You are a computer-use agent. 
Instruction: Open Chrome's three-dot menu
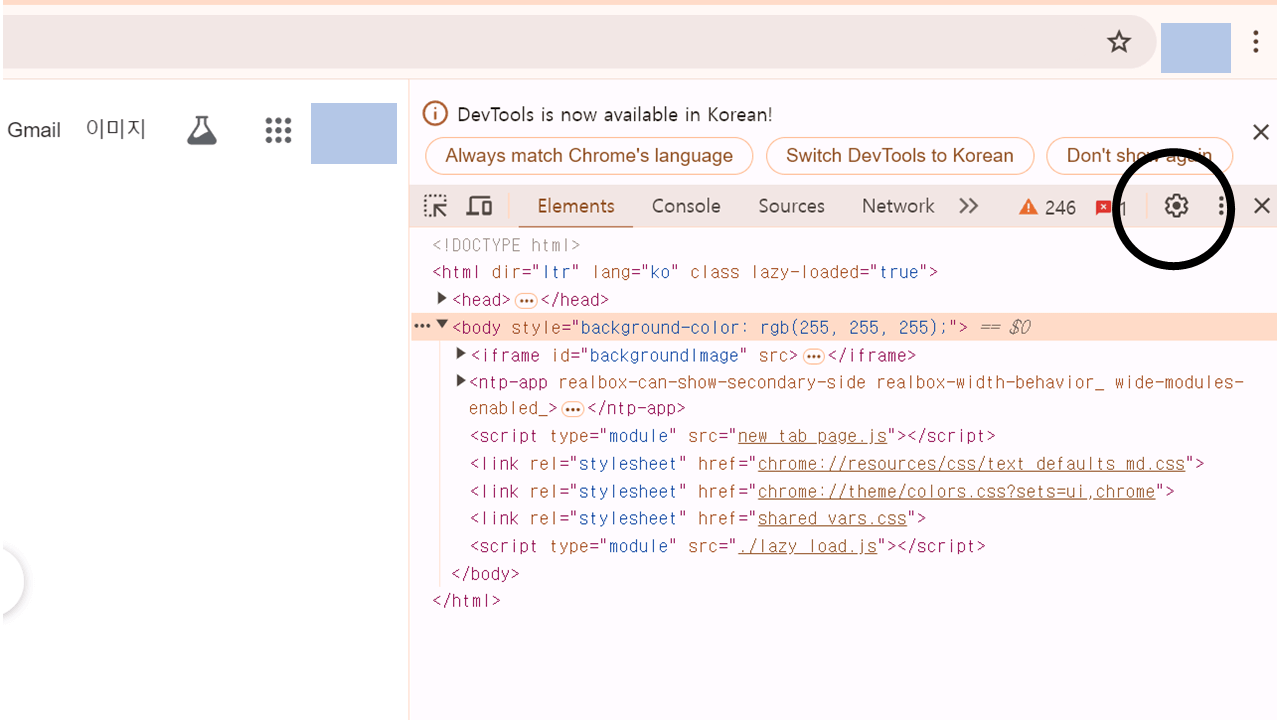pyautogui.click(x=1256, y=42)
